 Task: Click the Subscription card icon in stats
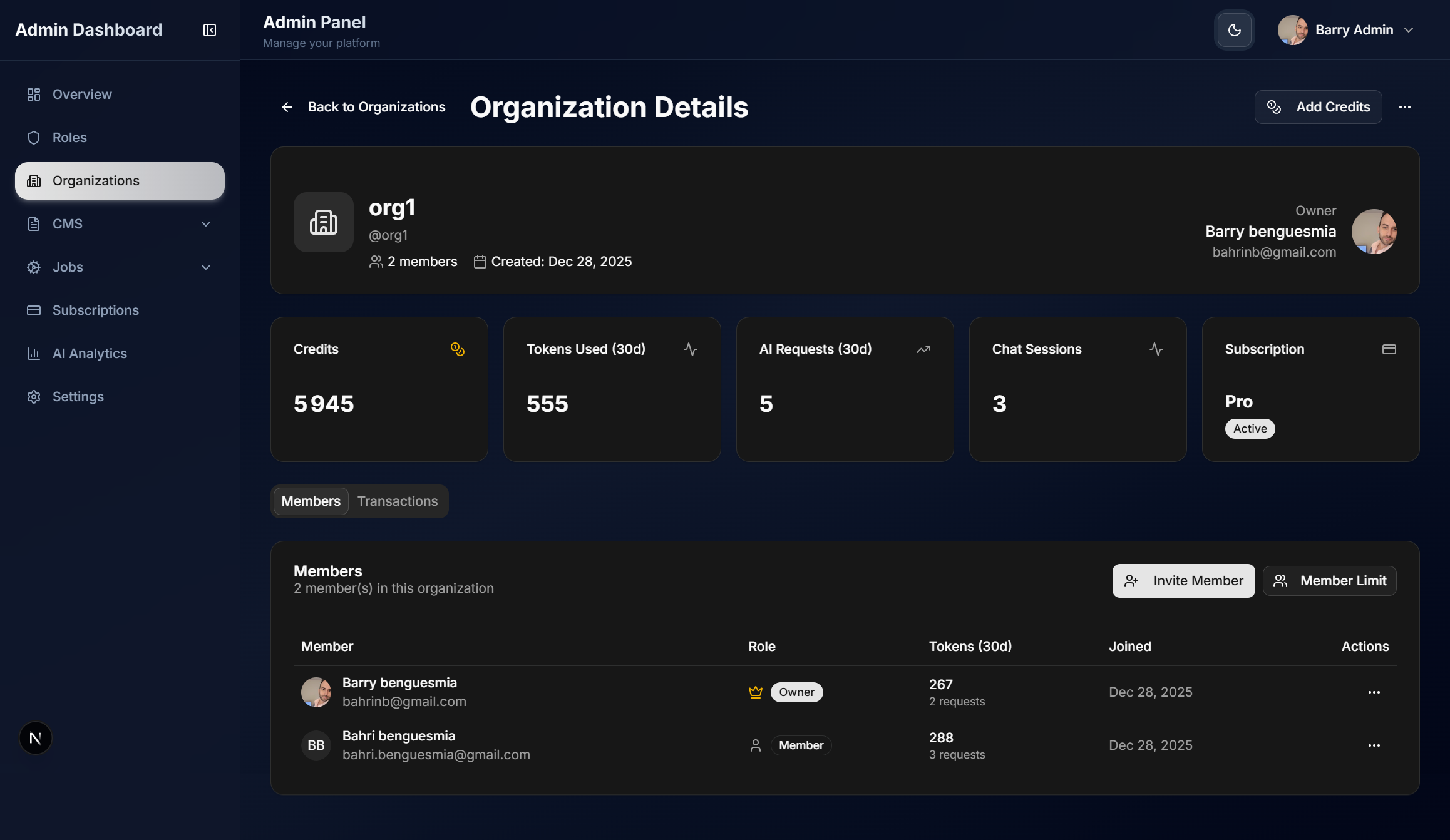[1389, 349]
